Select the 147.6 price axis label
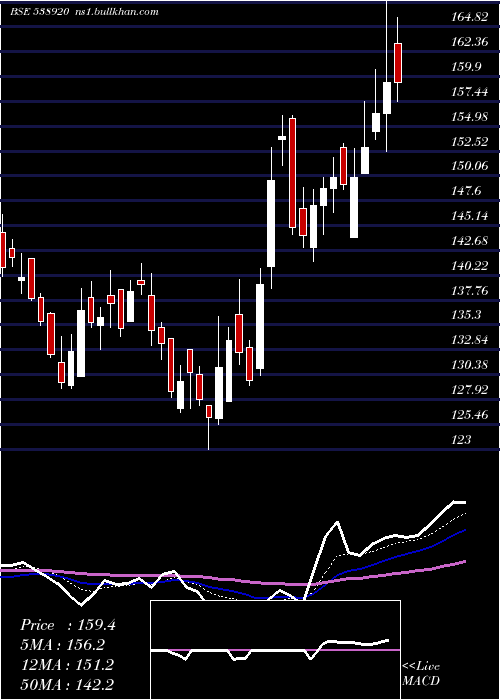The image size is (500, 700). pyautogui.click(x=465, y=191)
